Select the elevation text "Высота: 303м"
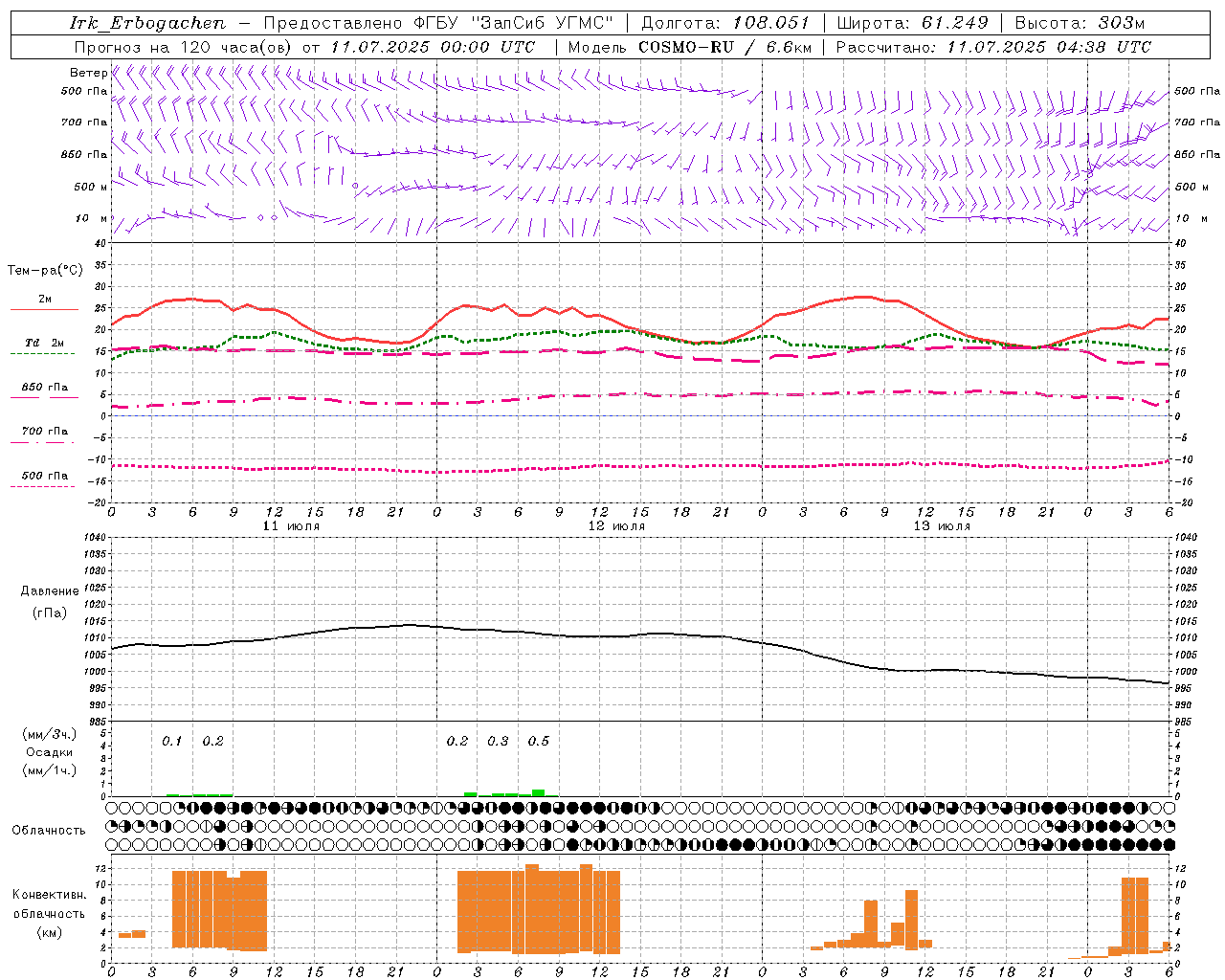This screenshot has height=980, width=1225. (x=1080, y=23)
